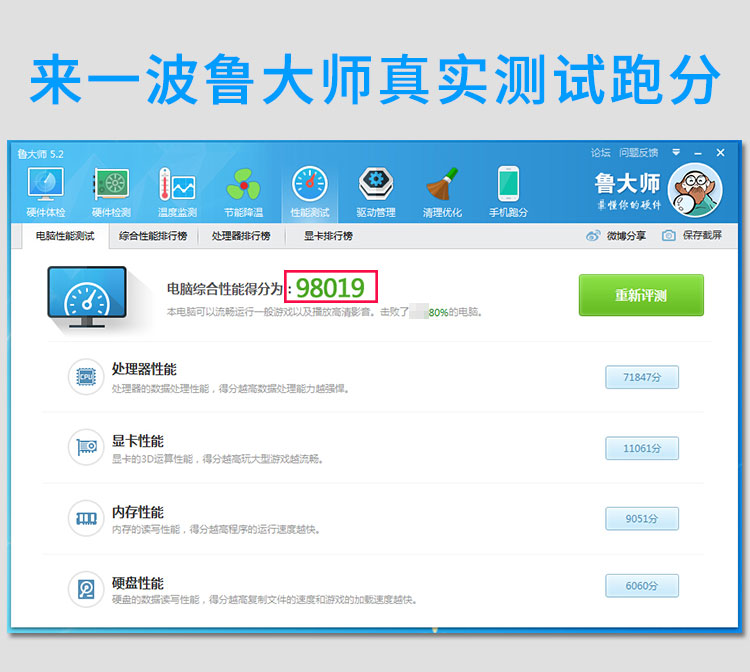Screen dimensions: 750x672
Task: Click the large monitor gauge icon
Action: tap(87, 297)
